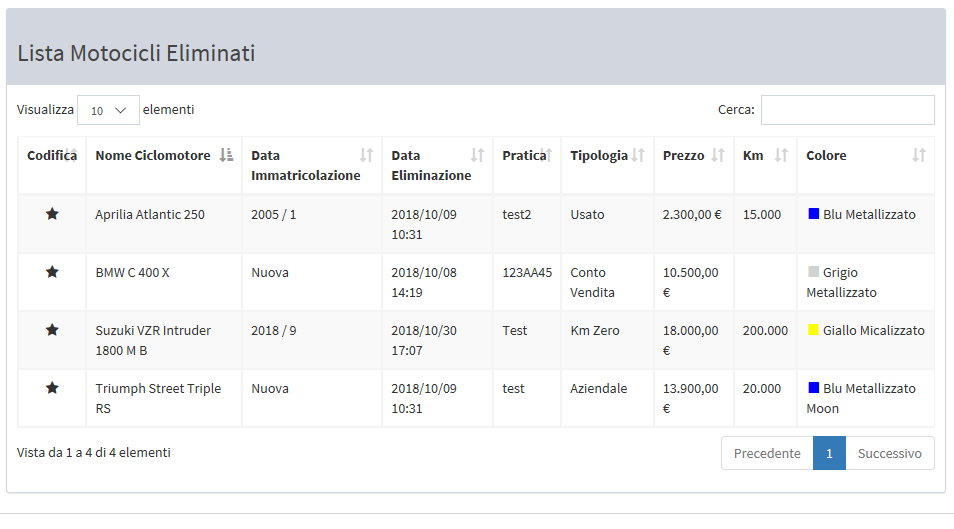Click sort arrows in Data Eliminazione header

click(478, 155)
